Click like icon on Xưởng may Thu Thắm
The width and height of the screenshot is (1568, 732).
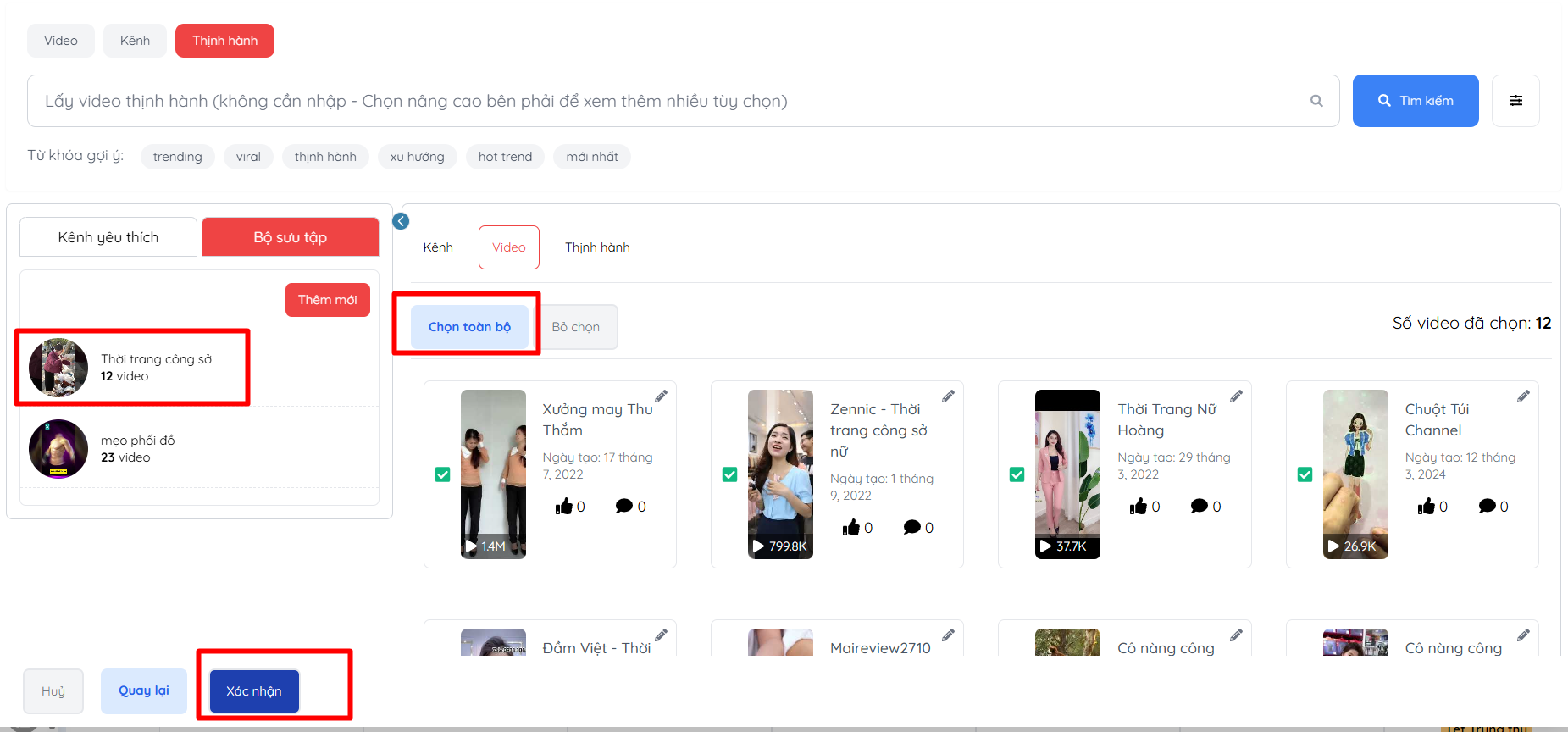point(563,507)
